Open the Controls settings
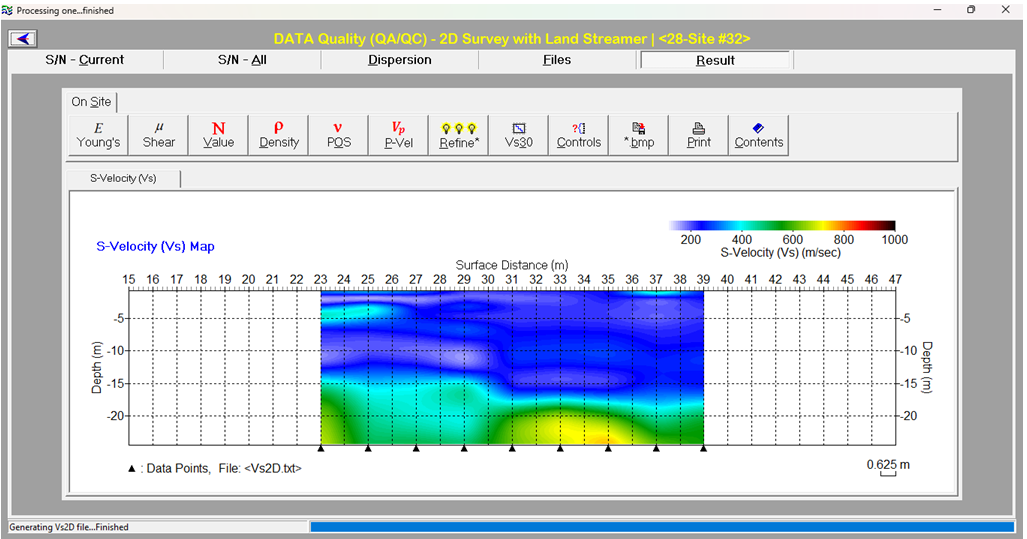The image size is (1027, 539). pos(578,135)
